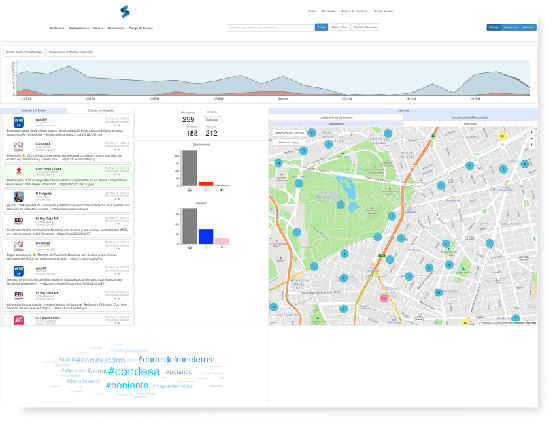This screenshot has width=555, height=423.
Task: Switch to the unselected tab above the tweet list
Action: point(101,111)
